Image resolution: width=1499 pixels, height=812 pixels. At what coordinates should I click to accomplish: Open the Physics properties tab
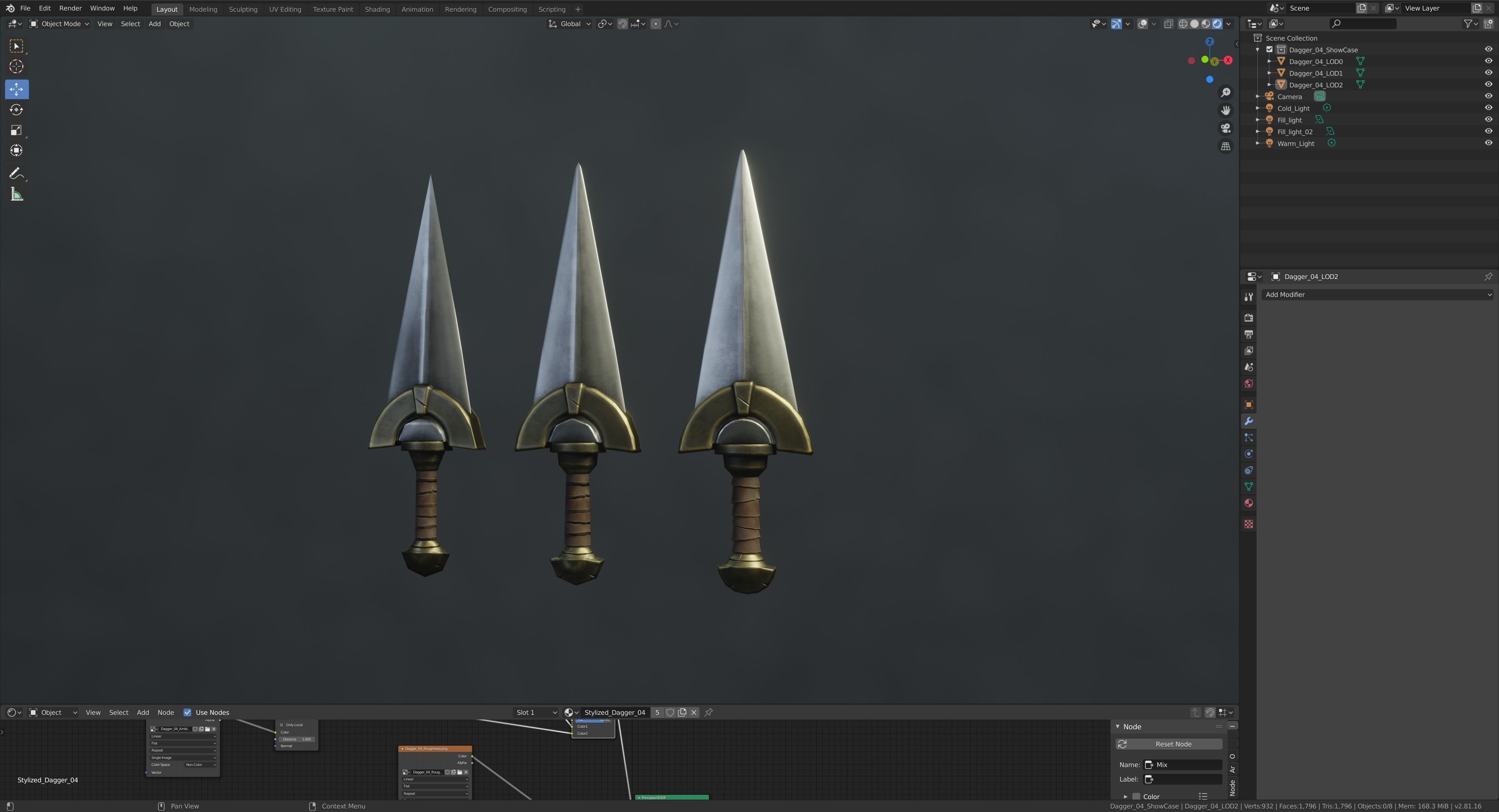[1248, 454]
